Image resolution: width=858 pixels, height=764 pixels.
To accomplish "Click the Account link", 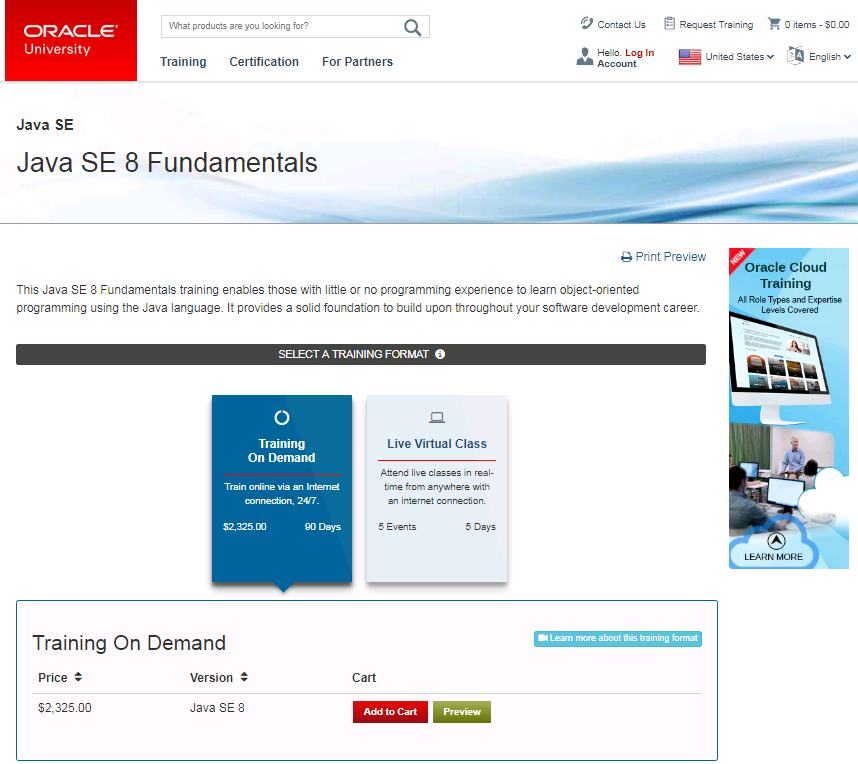I will [x=617, y=63].
